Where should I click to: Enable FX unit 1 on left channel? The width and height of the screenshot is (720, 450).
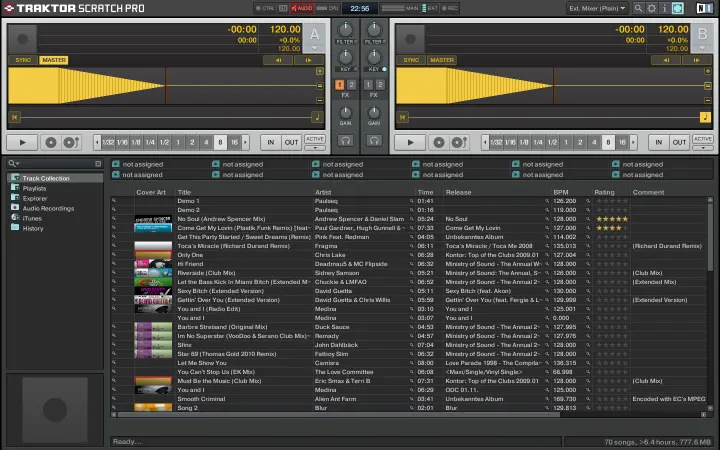[339, 85]
